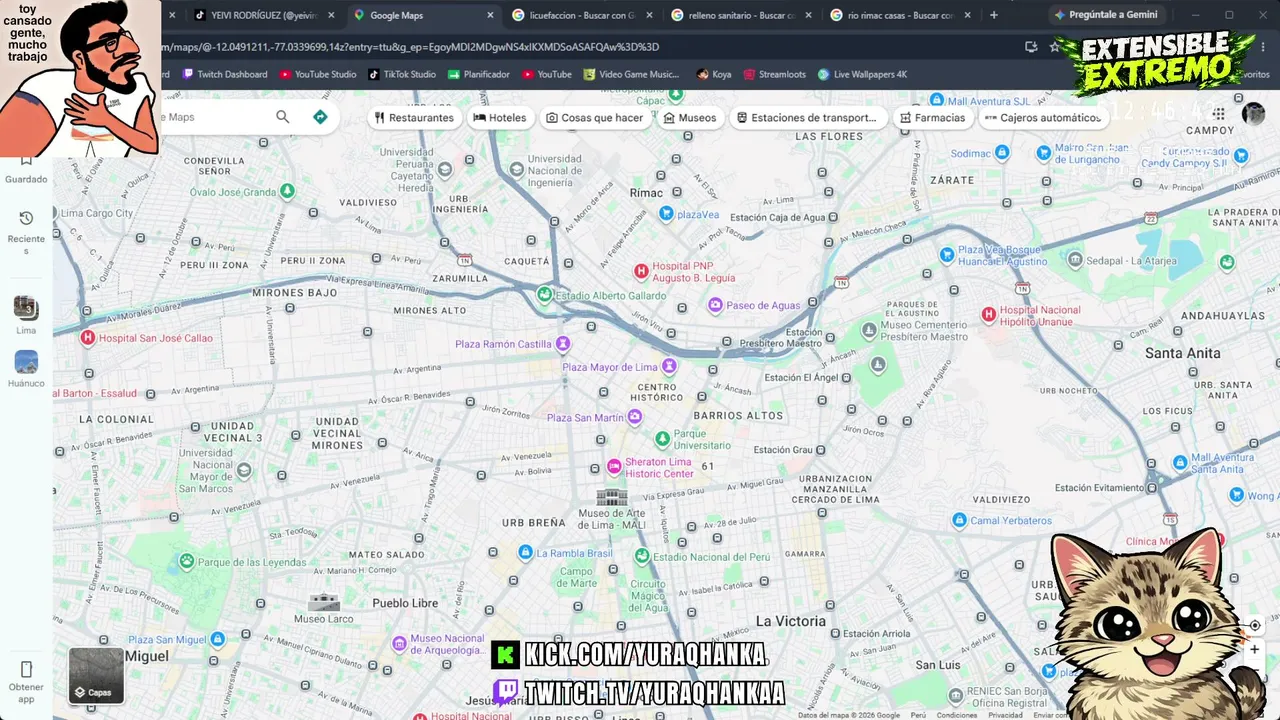Open the Condiciones footer link
The width and height of the screenshot is (1280, 720).
(957, 715)
